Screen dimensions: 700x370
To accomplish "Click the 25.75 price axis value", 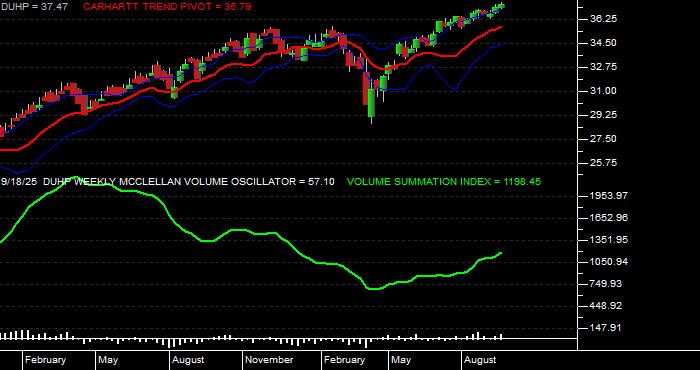I will point(603,163).
